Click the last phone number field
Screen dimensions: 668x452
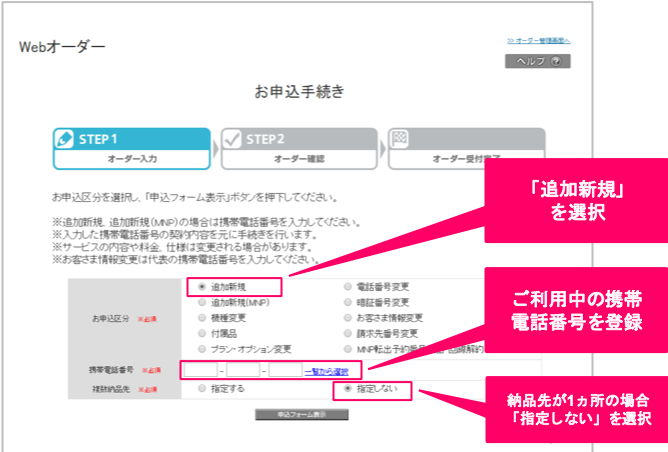[x=285, y=370]
